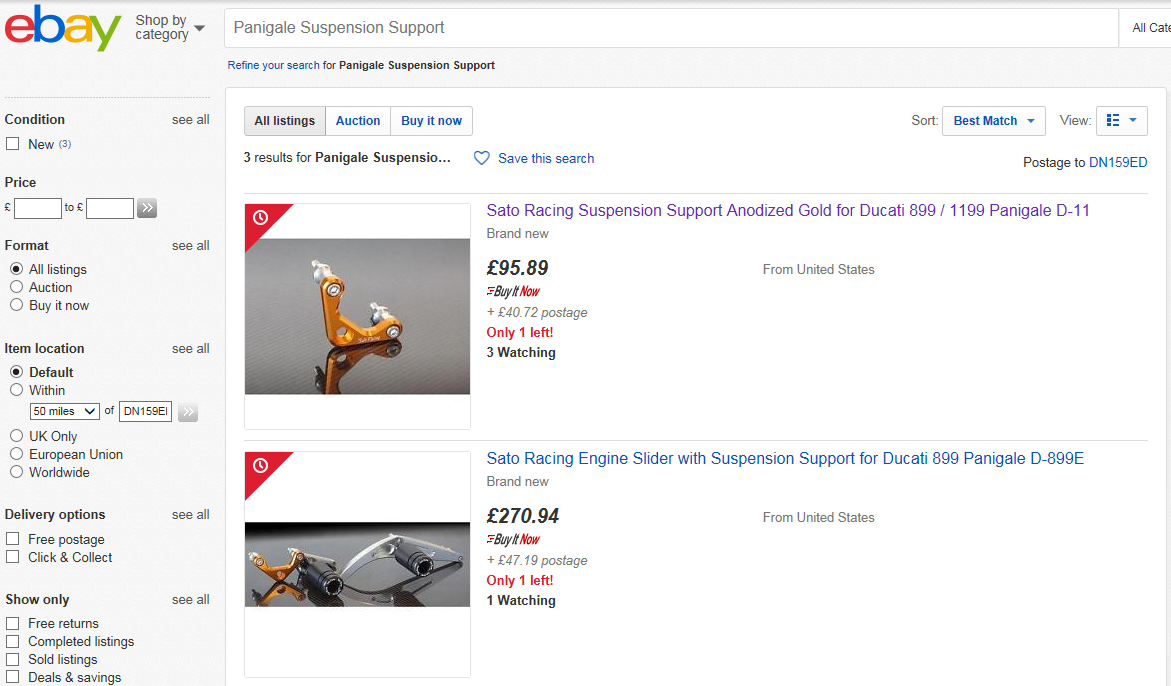The height and width of the screenshot is (686, 1171).
Task: Click clock badge on Suspension Support listing
Action: [261, 218]
